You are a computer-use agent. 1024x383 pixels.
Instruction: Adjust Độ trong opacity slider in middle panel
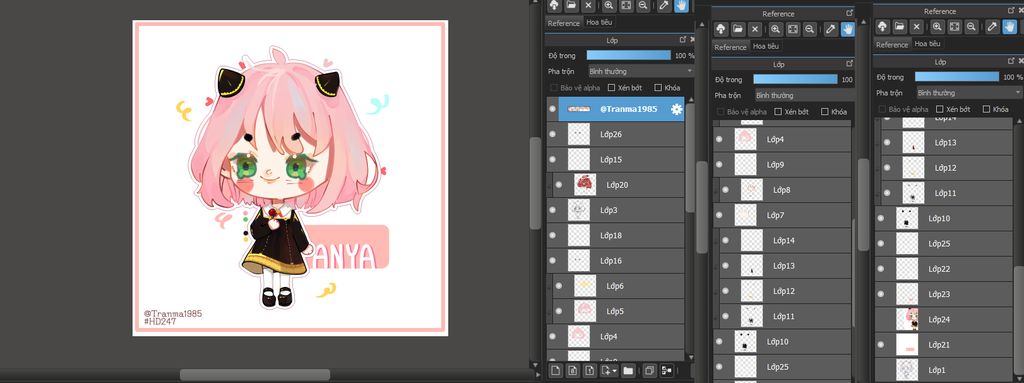click(x=795, y=79)
